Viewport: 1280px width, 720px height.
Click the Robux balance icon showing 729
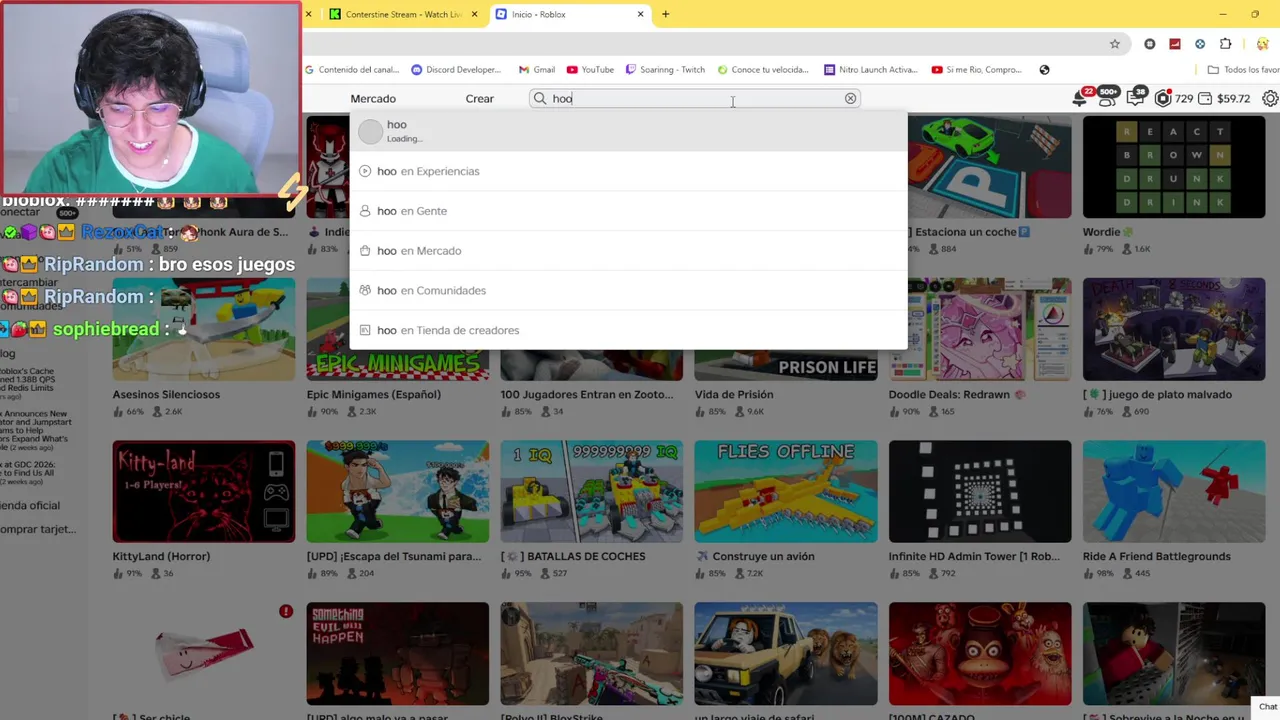(1163, 98)
